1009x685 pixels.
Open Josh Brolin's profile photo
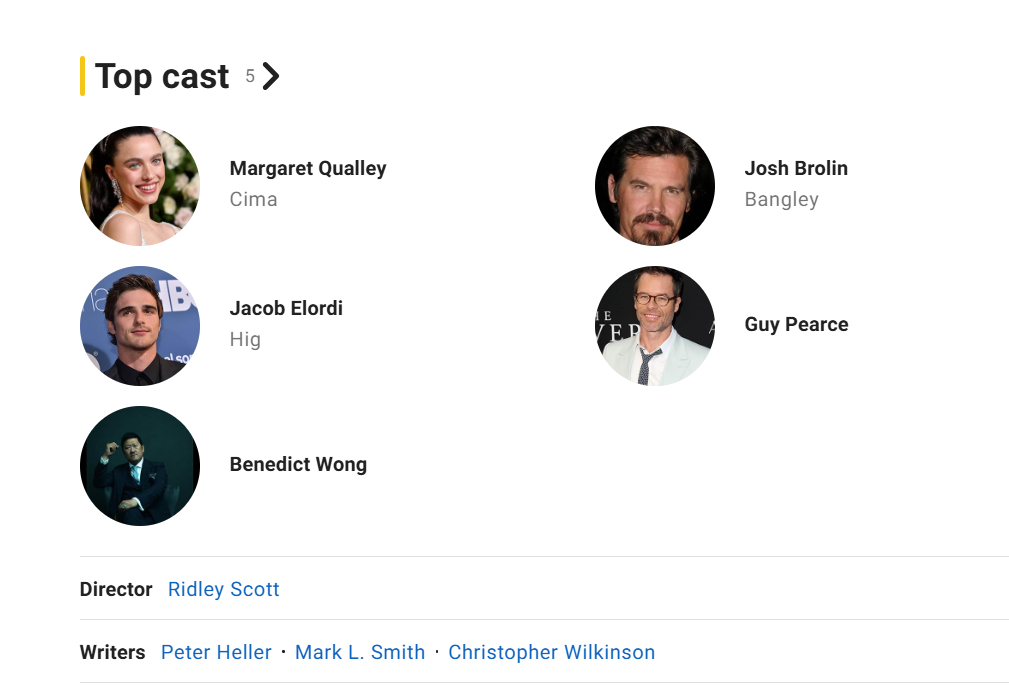(654, 185)
